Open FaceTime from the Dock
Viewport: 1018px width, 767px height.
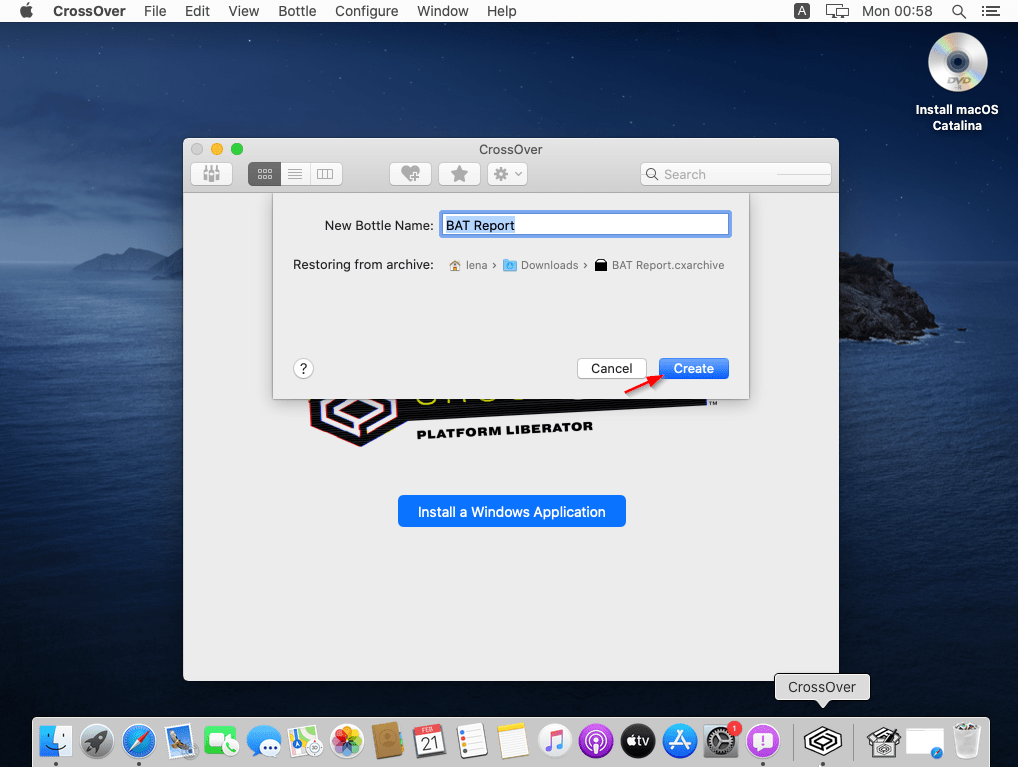coord(222,741)
